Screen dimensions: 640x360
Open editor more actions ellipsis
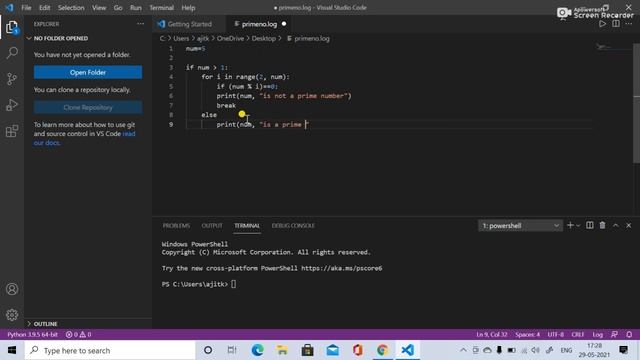coord(629,24)
